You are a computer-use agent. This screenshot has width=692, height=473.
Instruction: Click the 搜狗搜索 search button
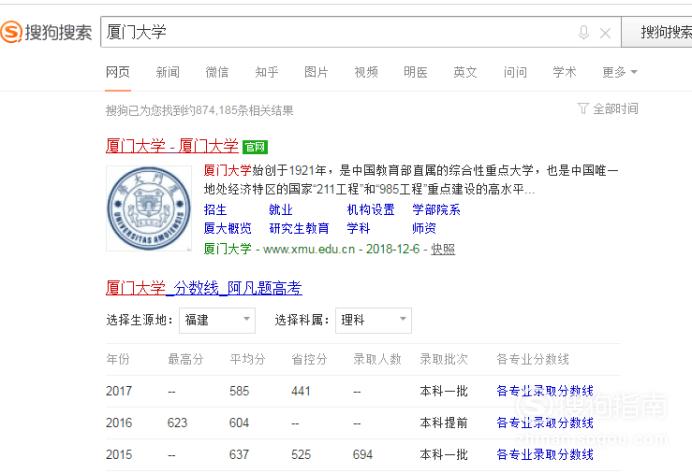[657, 32]
